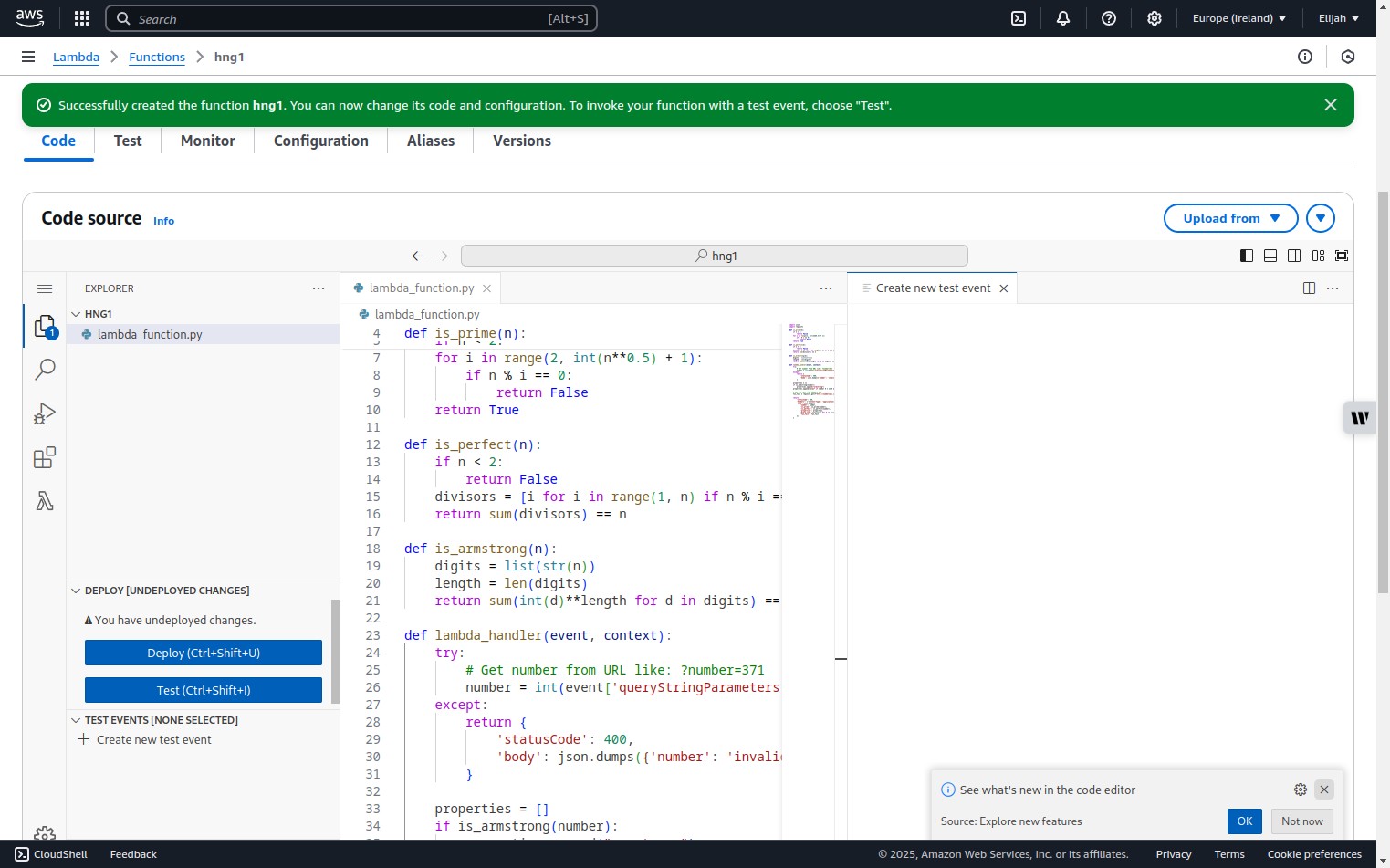
Task: Open the Run and Debug sidebar view
Action: pyautogui.click(x=45, y=413)
